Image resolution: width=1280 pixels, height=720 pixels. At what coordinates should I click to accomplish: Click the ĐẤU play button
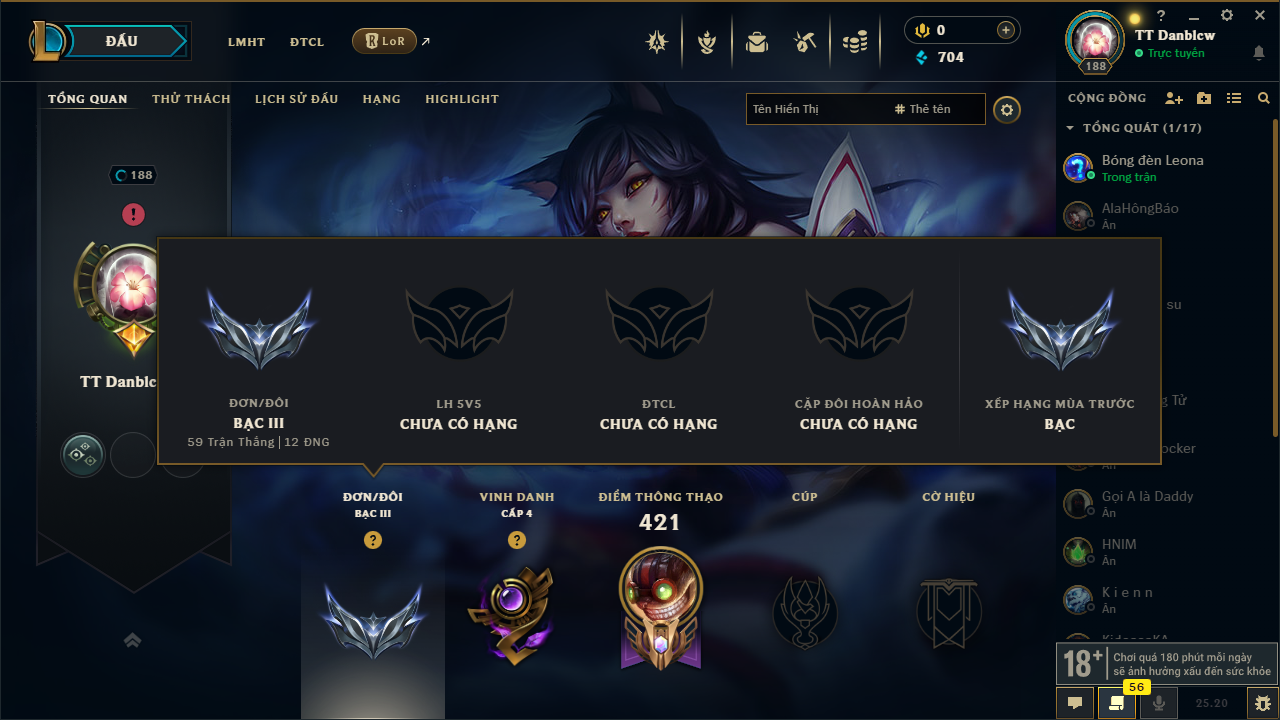tap(120, 41)
